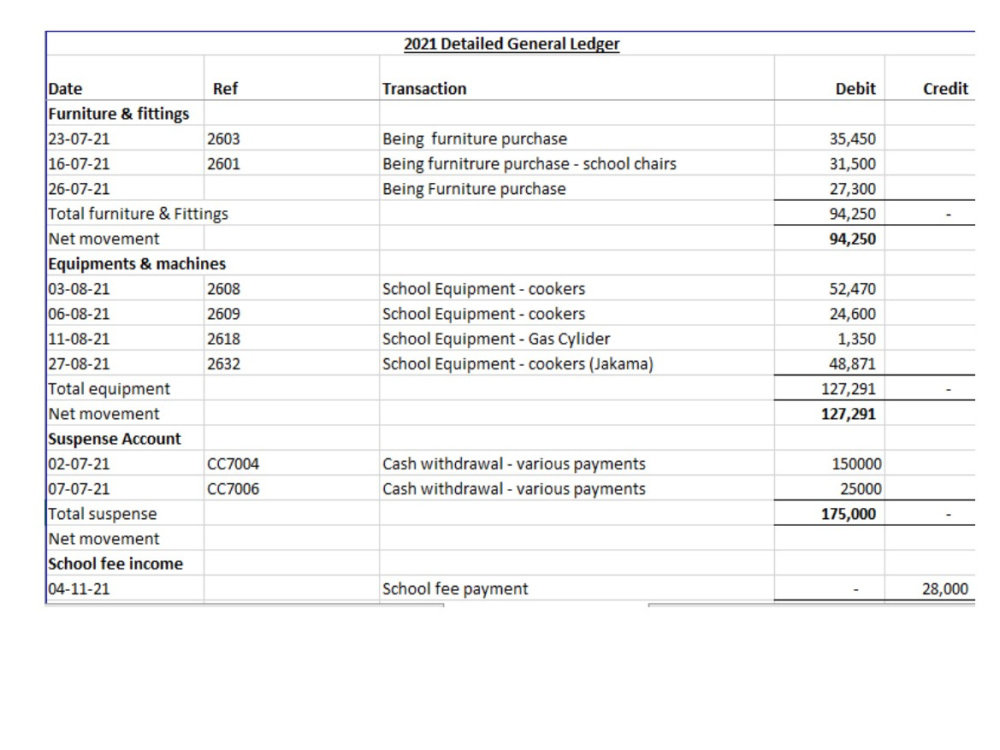Select ref cell 2618
Screen dimensions: 1000x750
[x=223, y=339]
